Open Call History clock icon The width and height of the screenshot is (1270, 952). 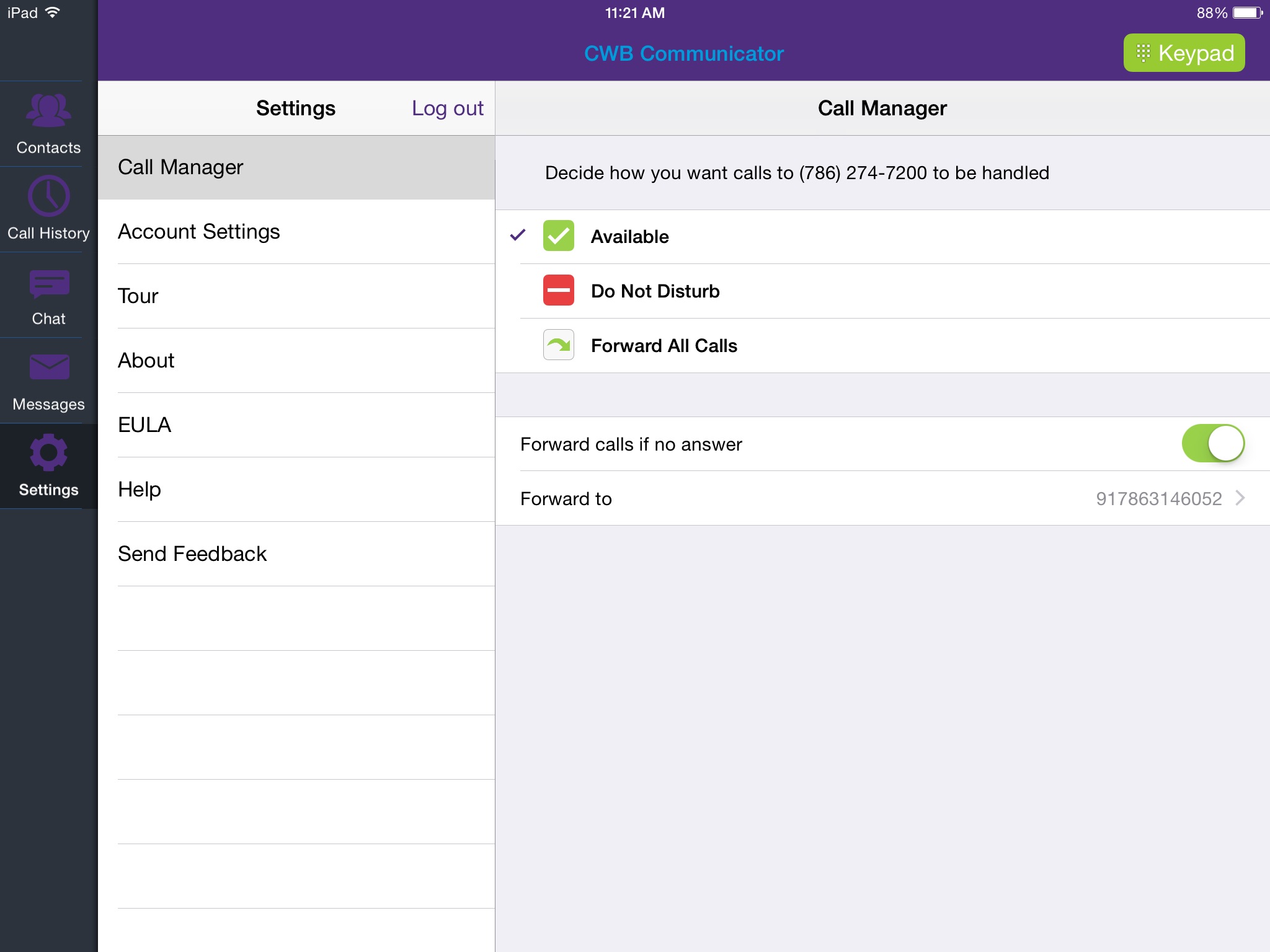pyautogui.click(x=48, y=196)
